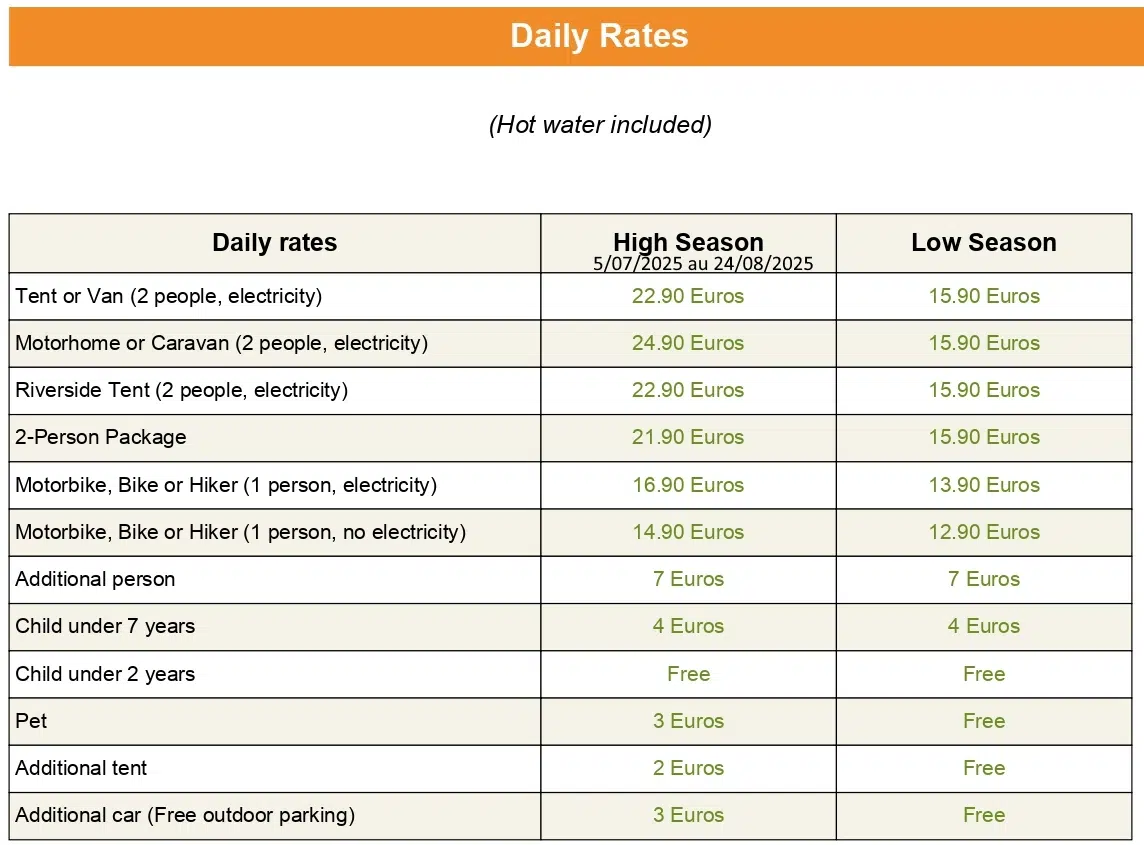Viewport: 1144px width, 845px height.
Task: Select the Hot water included note
Action: click(600, 125)
